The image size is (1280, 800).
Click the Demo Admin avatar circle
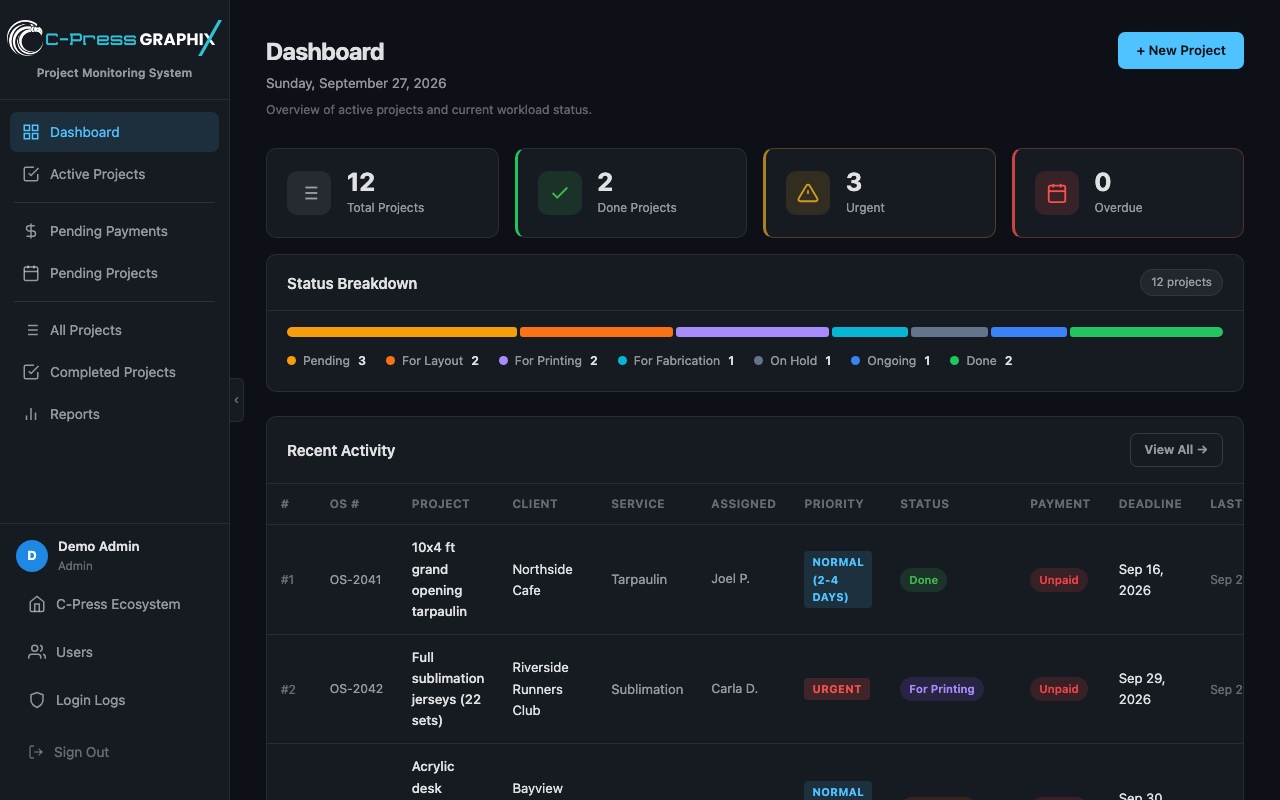coord(32,556)
